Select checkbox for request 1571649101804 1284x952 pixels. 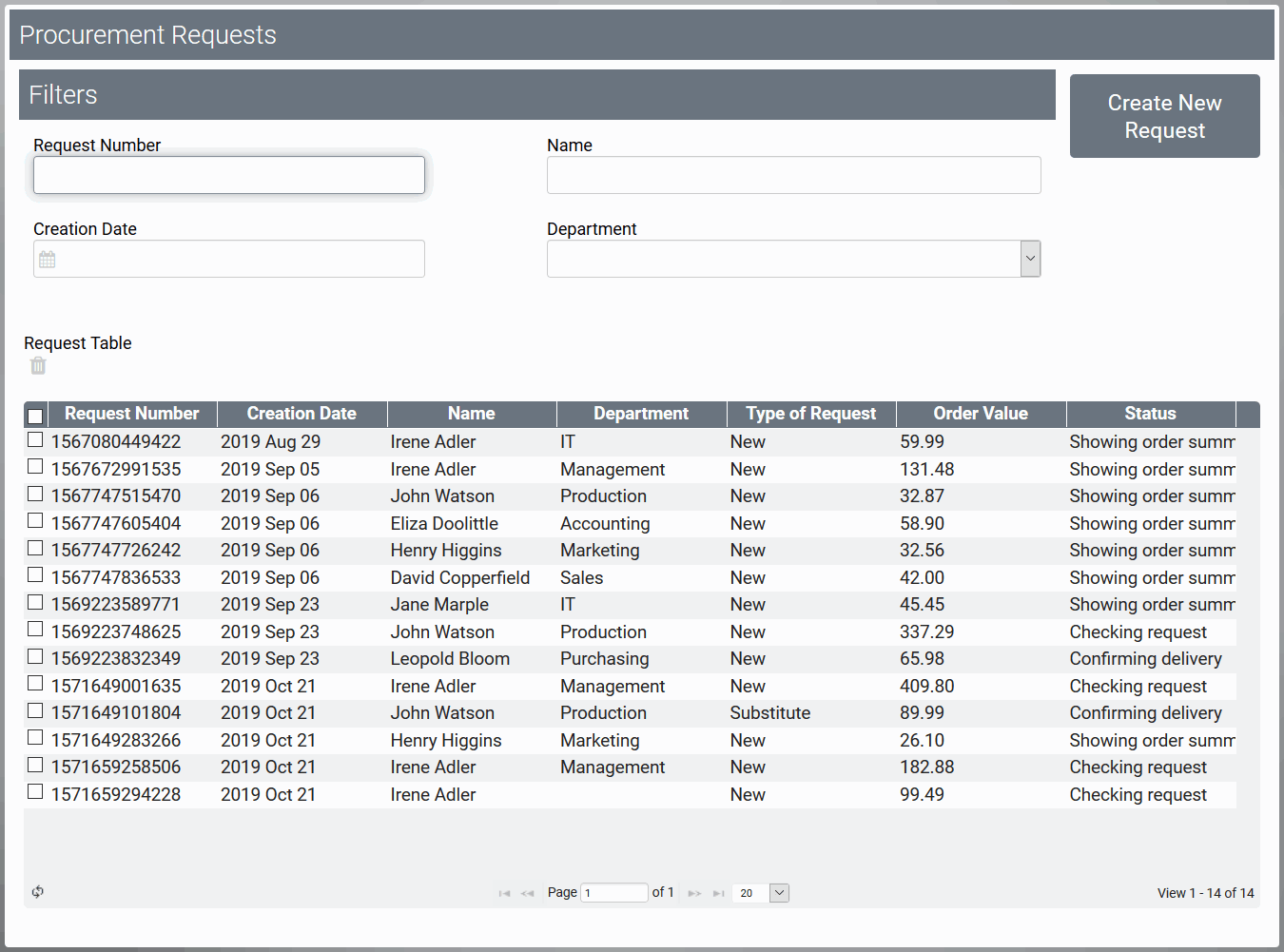point(35,711)
